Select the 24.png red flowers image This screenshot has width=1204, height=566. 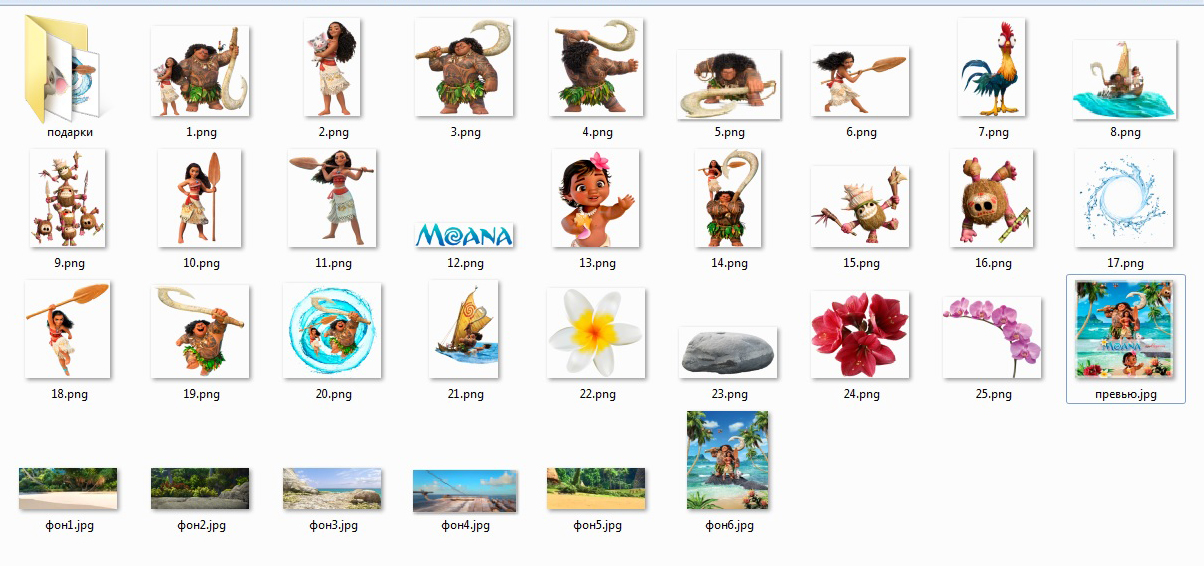(x=861, y=335)
